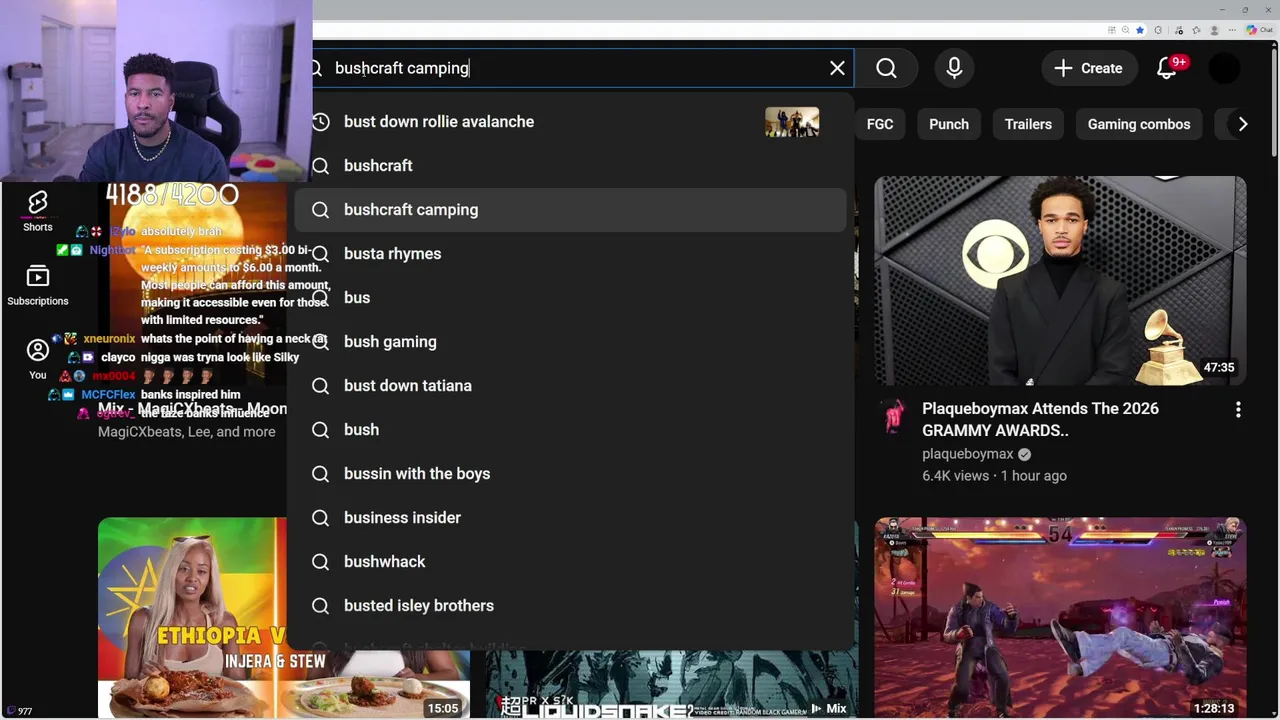This screenshot has width=1280, height=720.
Task: Open the Create menu
Action: (1088, 68)
